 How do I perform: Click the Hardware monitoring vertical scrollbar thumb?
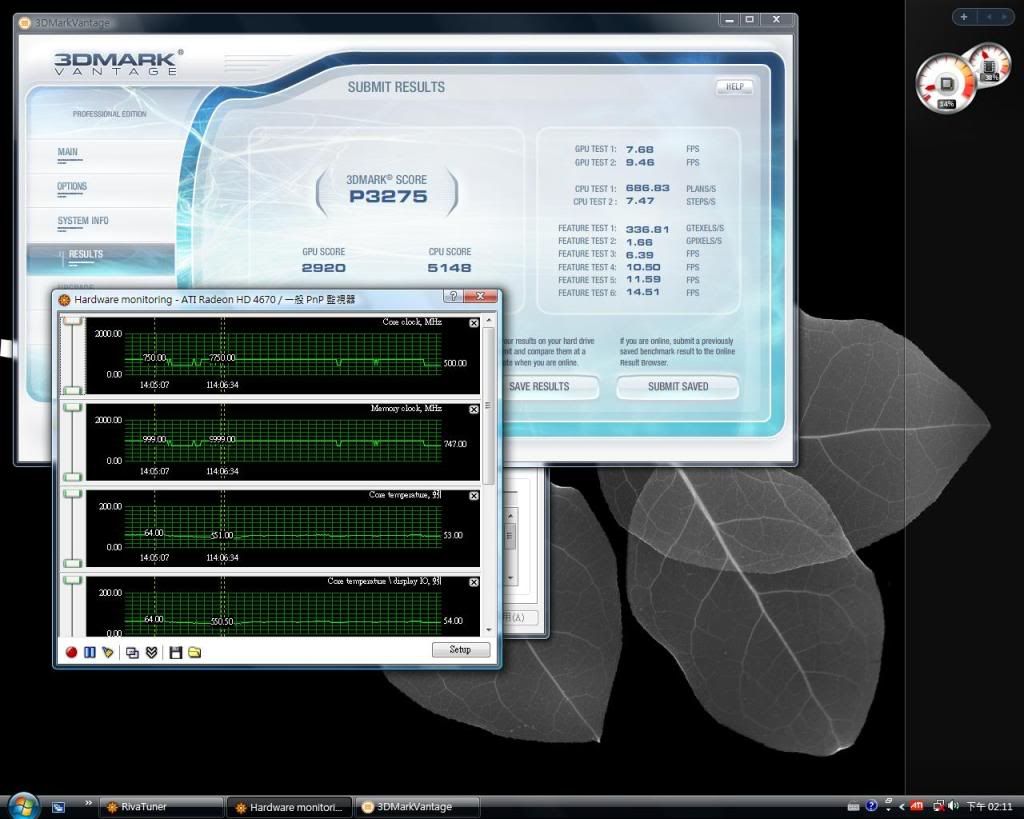(x=488, y=406)
